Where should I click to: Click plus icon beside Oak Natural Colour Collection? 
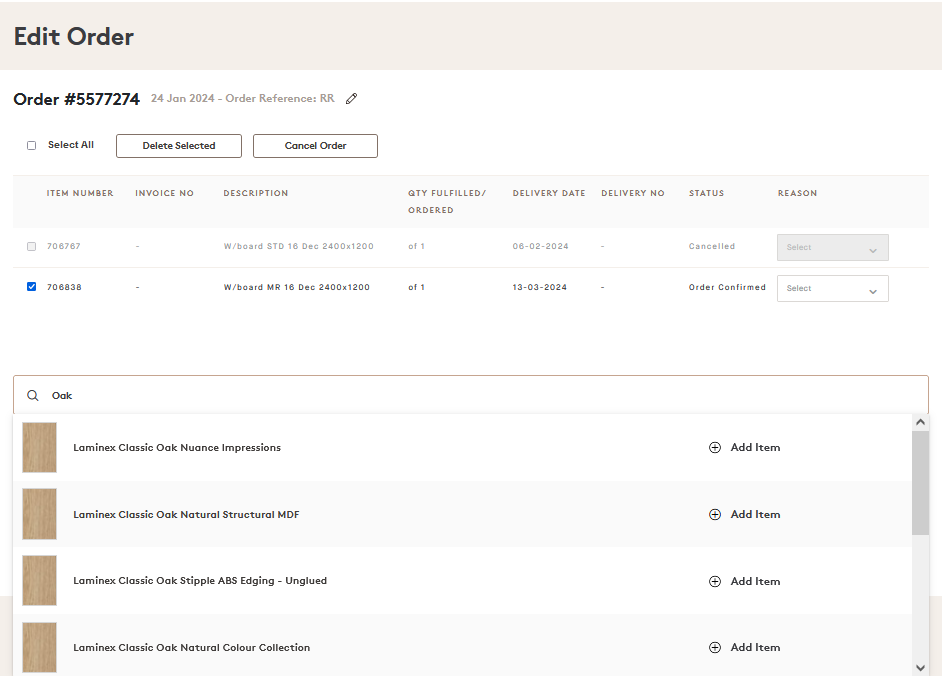click(x=715, y=647)
